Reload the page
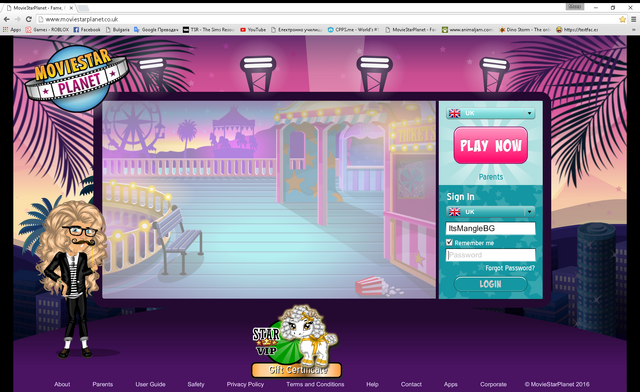Image resolution: width=640 pixels, height=392 pixels. [28, 19]
